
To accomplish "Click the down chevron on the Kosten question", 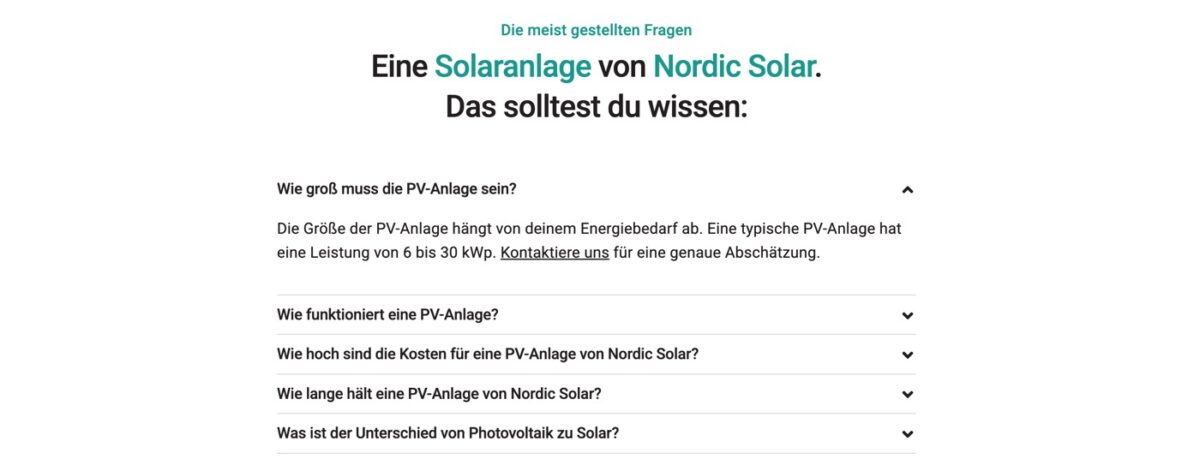I will click(907, 355).
